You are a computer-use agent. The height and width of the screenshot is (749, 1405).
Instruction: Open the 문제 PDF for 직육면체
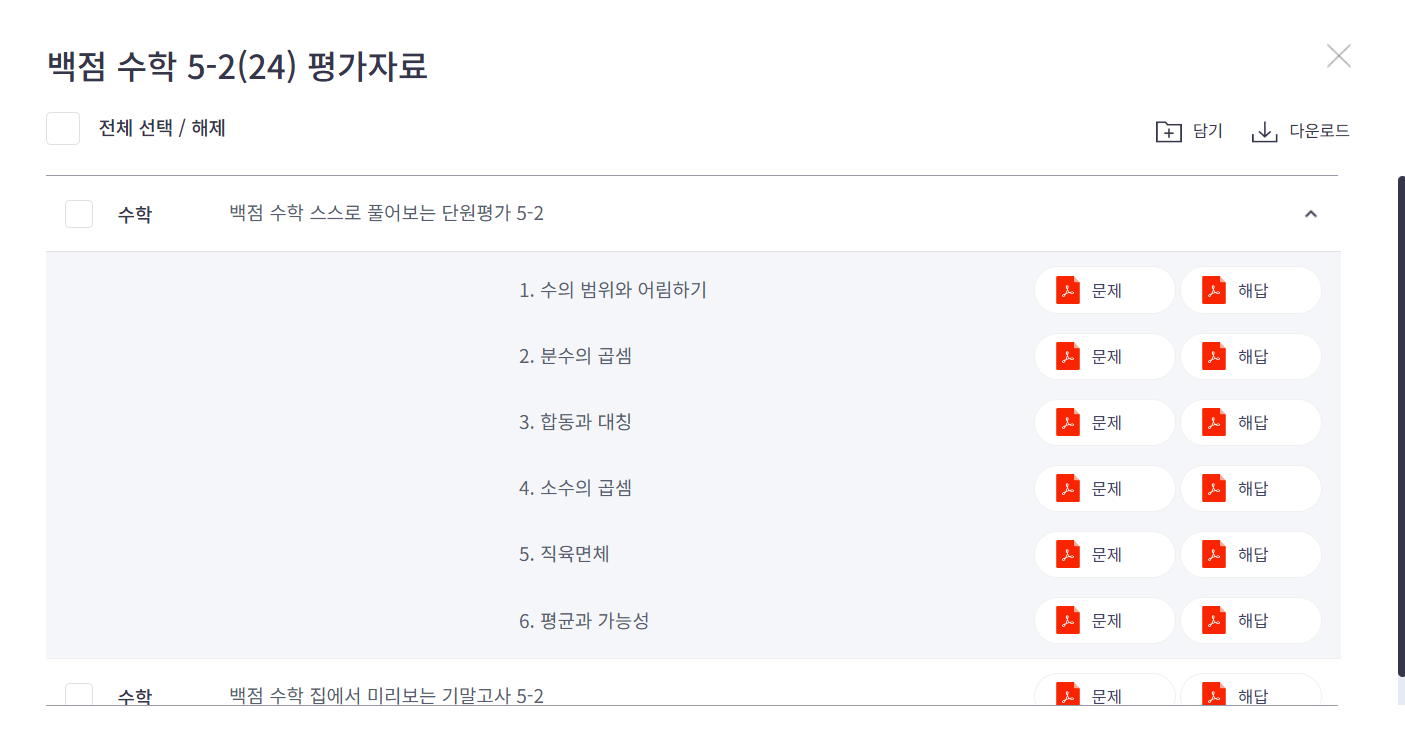point(1104,554)
